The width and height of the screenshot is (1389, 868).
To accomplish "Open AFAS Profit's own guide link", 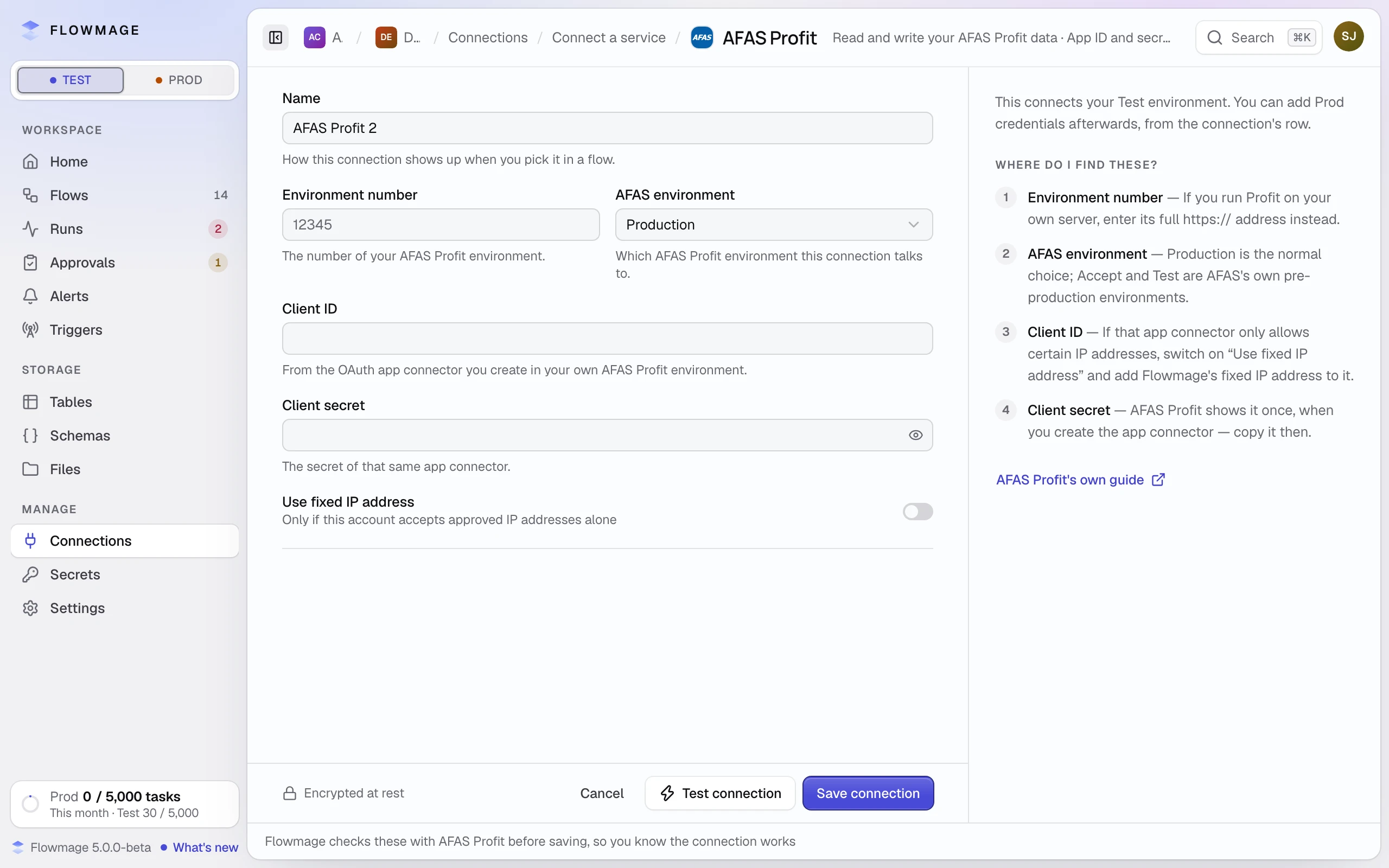I will pyautogui.click(x=1080, y=480).
